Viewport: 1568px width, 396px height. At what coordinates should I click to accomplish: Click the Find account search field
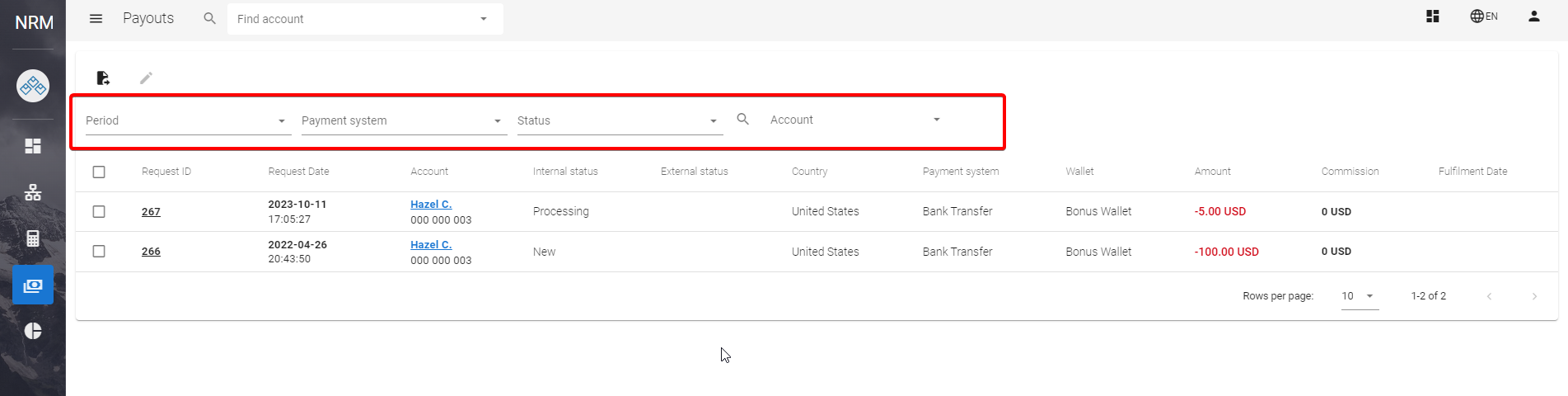(x=354, y=19)
